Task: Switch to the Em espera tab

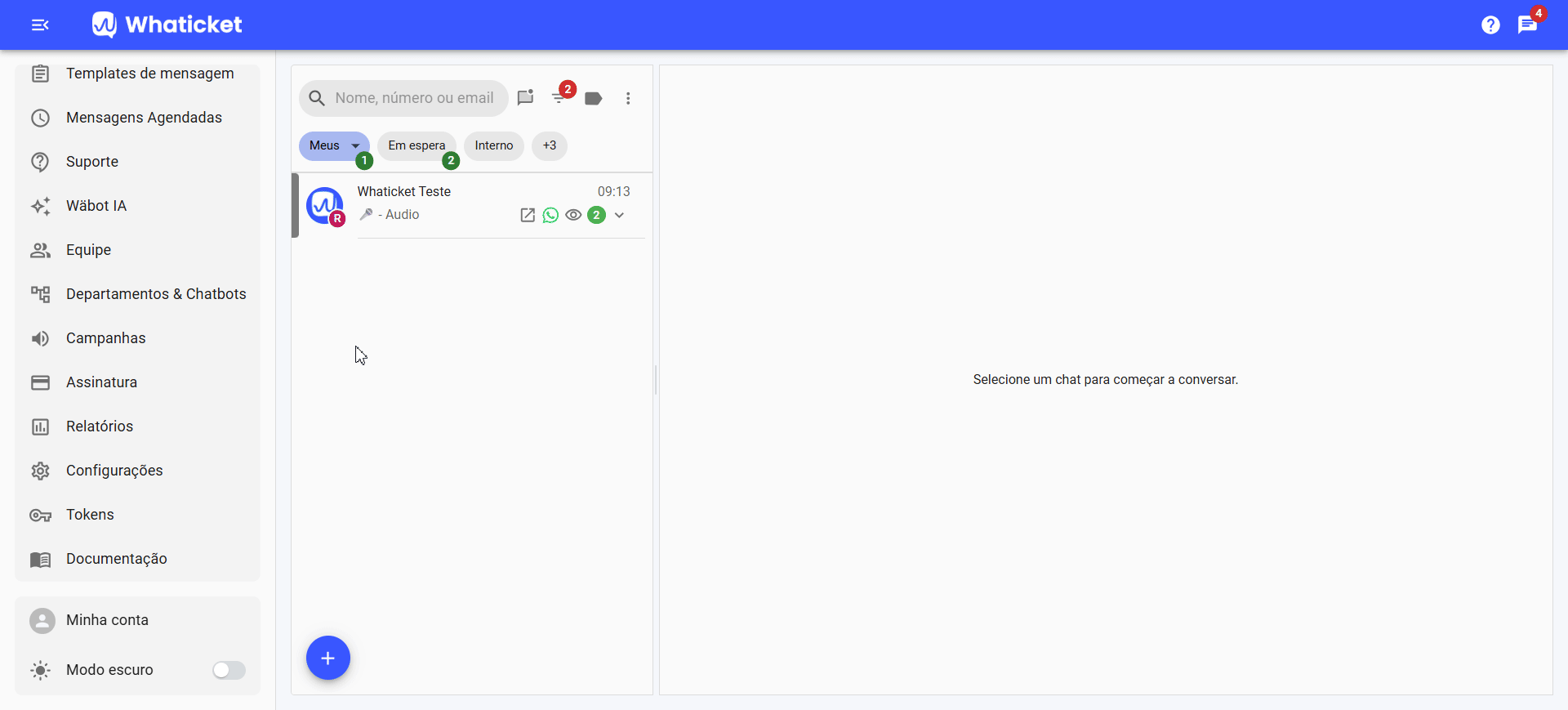Action: pyautogui.click(x=416, y=145)
